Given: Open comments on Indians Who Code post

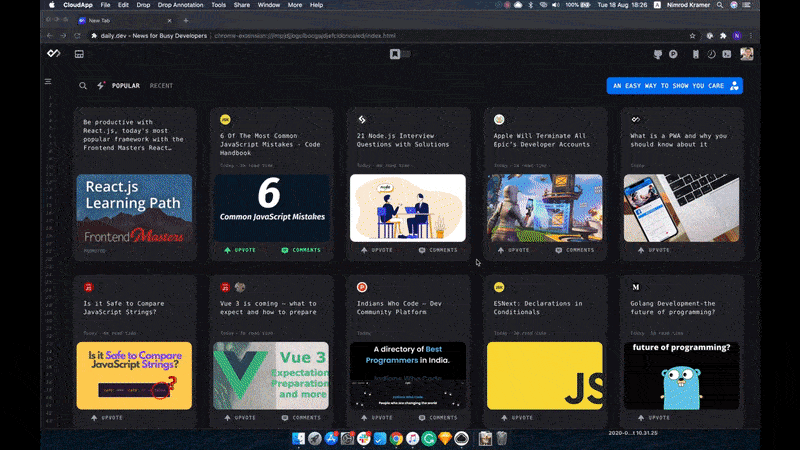Looking at the screenshot, I should coord(438,417).
